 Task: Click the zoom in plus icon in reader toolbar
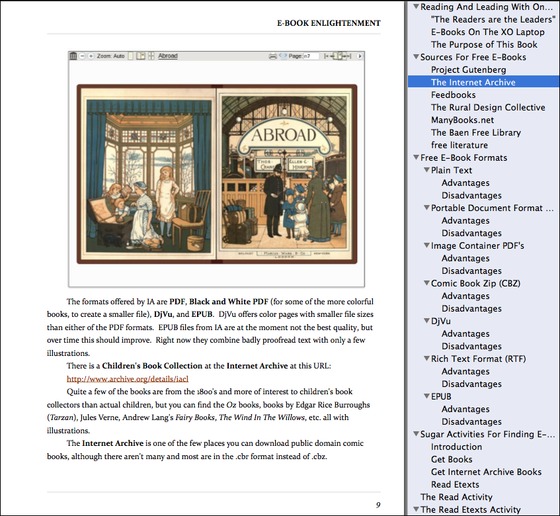point(91,56)
